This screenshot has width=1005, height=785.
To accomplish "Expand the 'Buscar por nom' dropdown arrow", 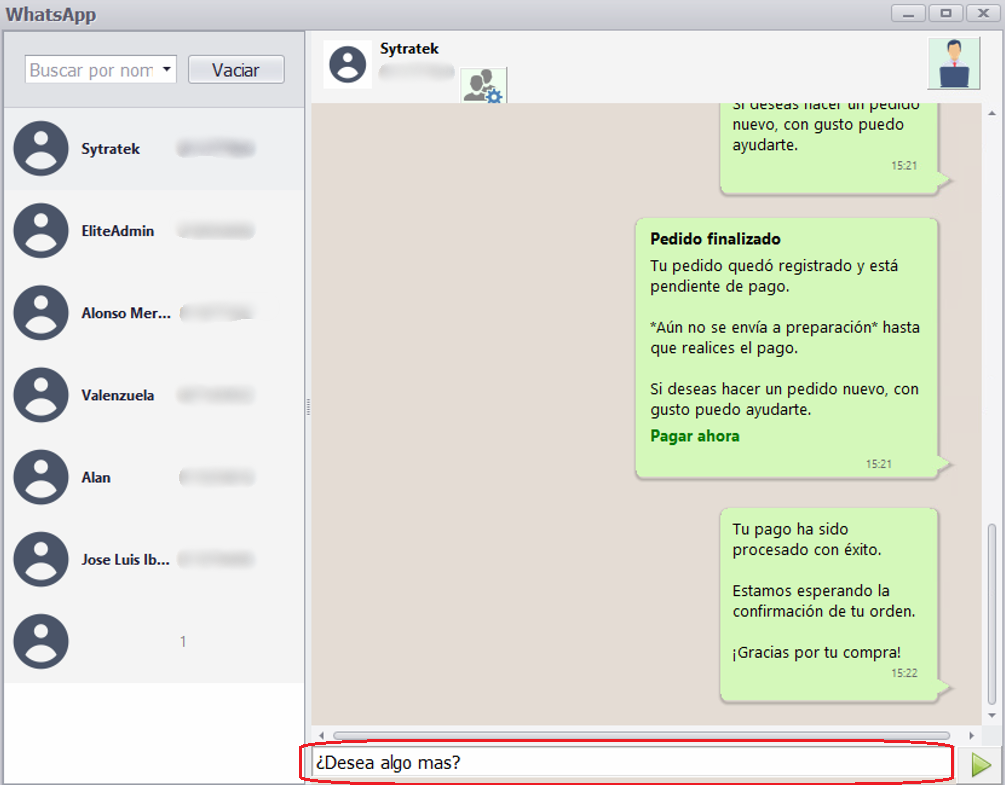I will pos(166,70).
